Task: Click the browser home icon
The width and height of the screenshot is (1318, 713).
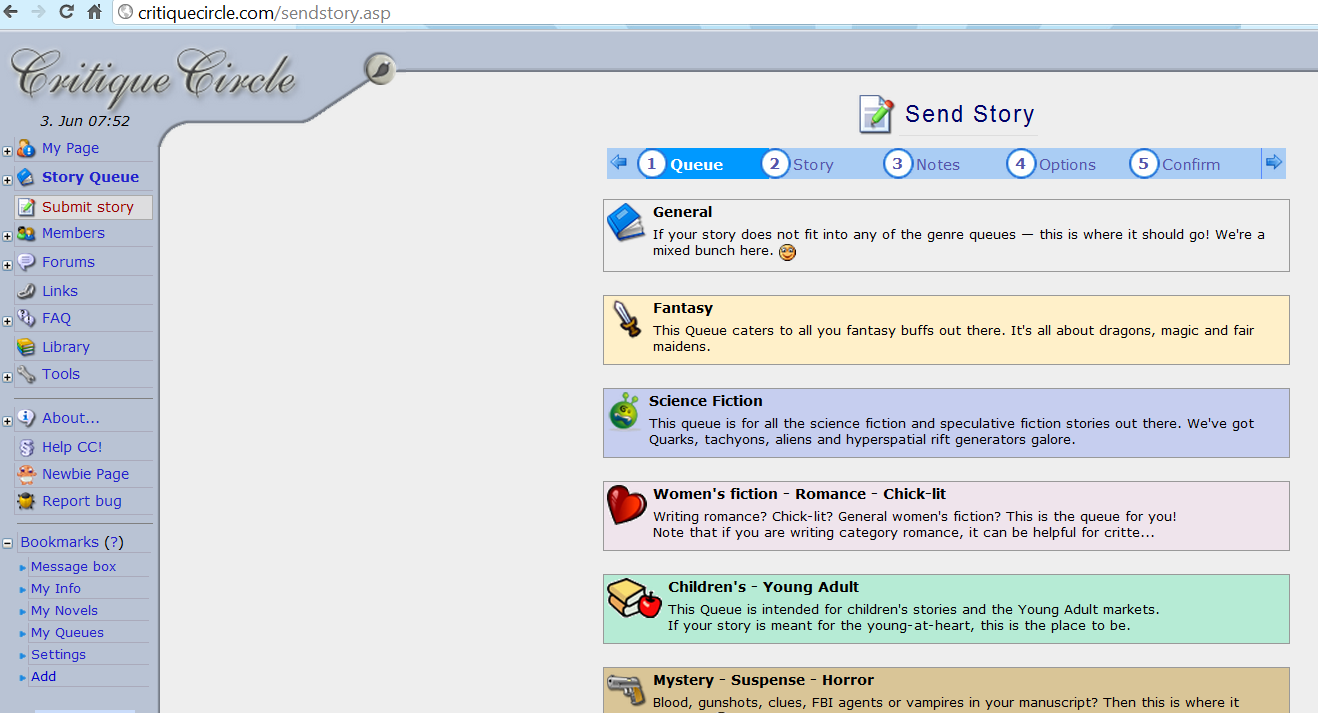Action: pos(95,13)
